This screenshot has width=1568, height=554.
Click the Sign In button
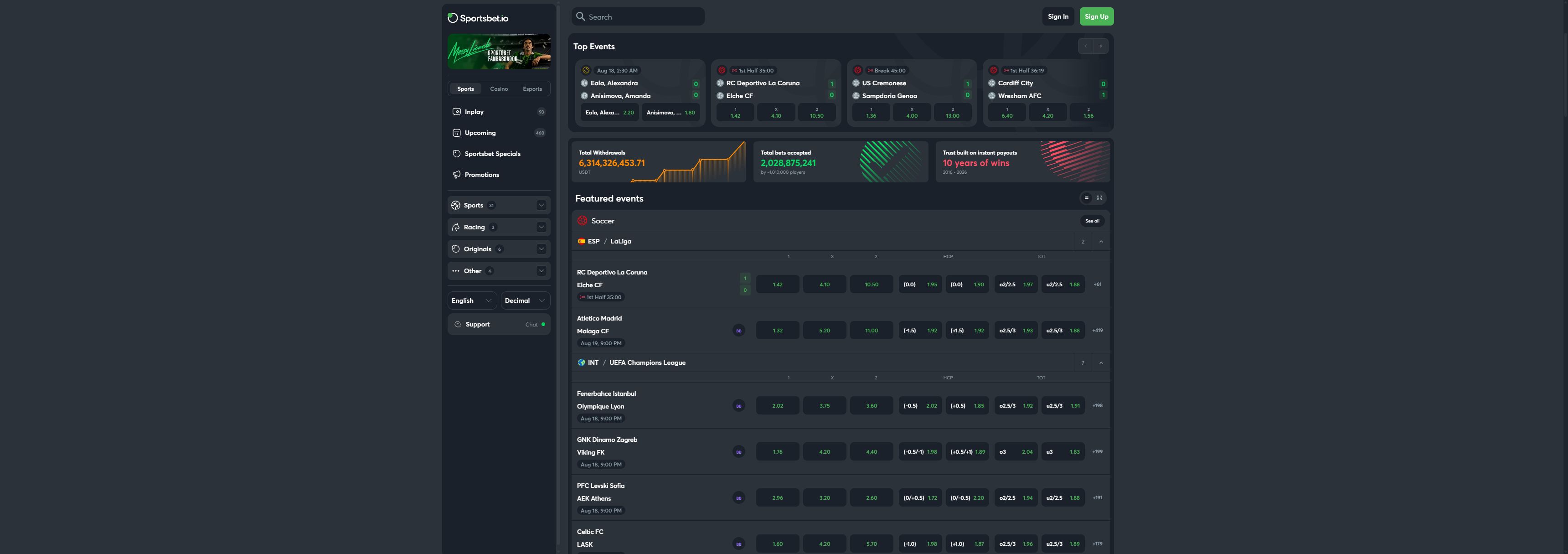(1058, 16)
